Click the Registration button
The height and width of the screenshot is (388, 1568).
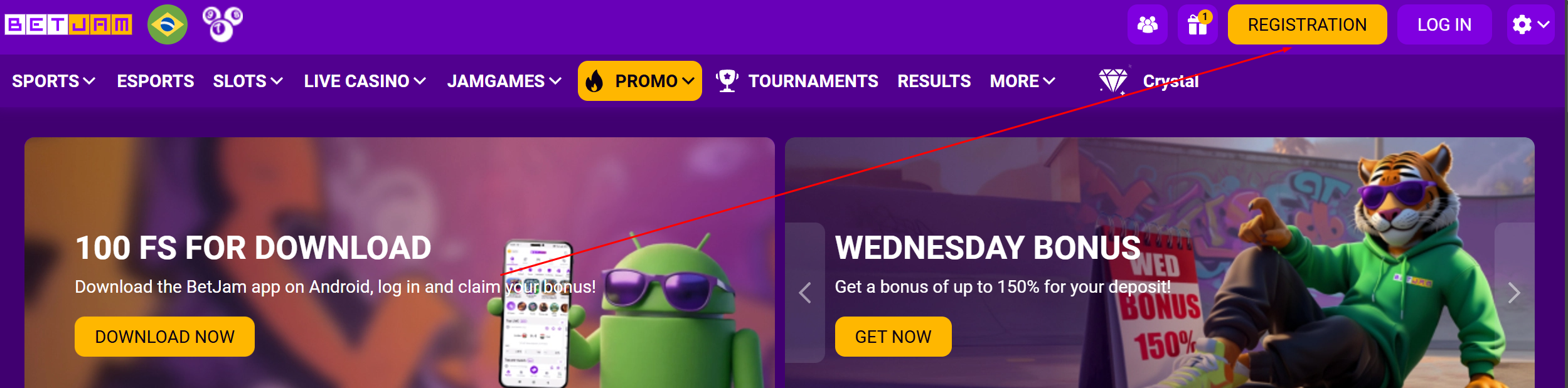1307,24
